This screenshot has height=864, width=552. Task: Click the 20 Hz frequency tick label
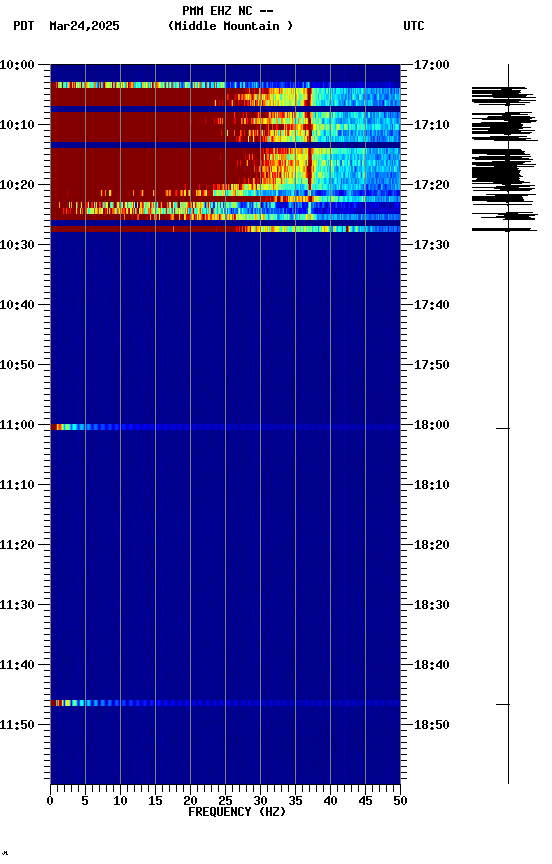190,801
